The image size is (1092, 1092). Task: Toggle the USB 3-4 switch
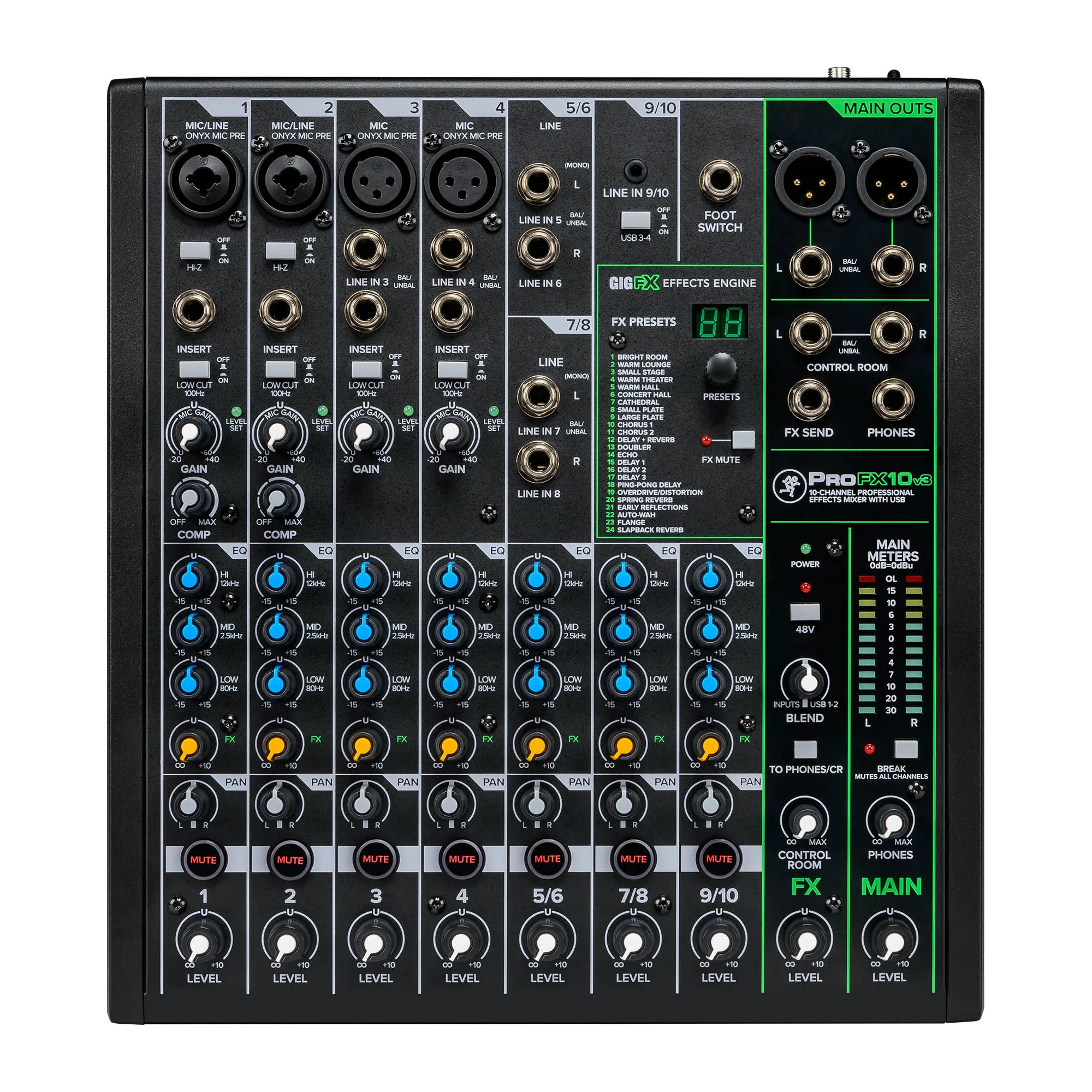click(x=636, y=221)
